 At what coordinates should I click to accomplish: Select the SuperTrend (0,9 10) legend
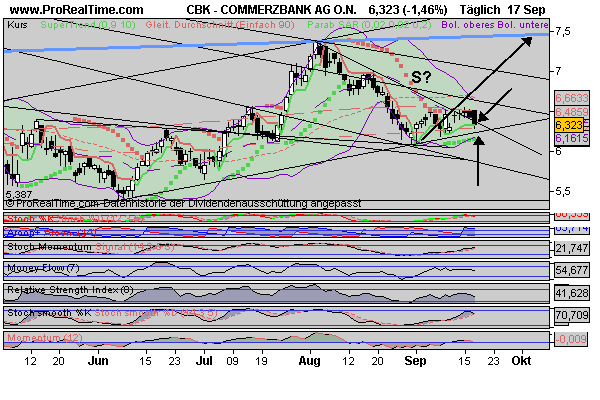tap(88, 25)
